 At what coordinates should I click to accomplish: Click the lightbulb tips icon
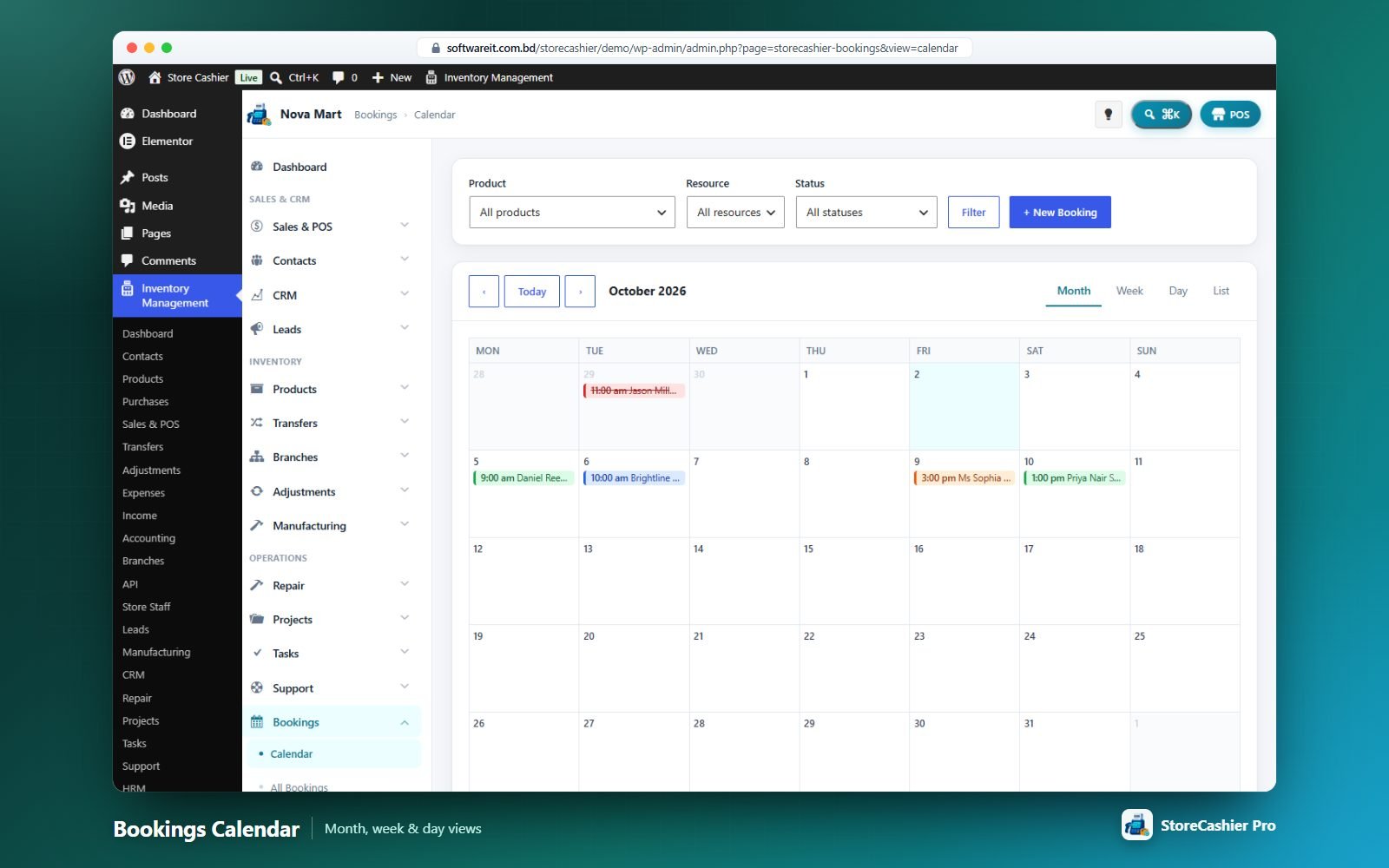pos(1108,115)
